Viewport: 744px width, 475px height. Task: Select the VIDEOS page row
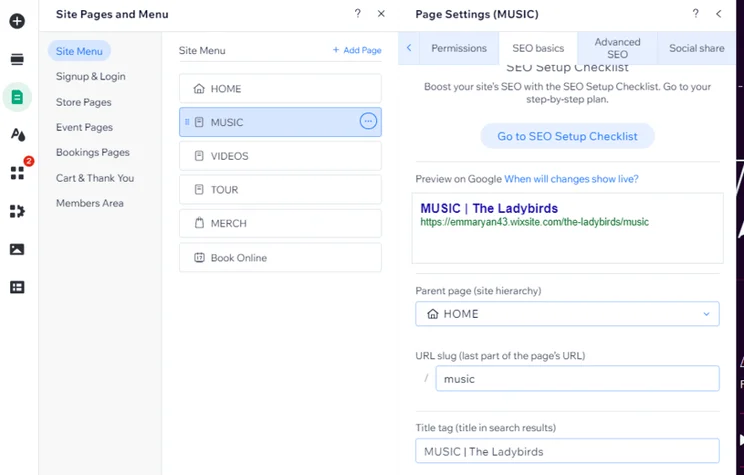click(x=280, y=156)
